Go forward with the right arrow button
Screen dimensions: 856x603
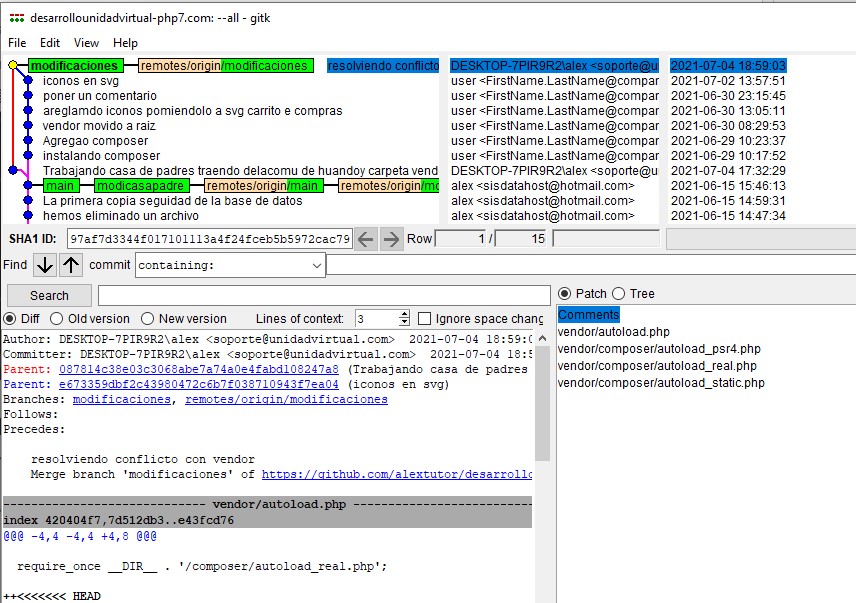point(391,239)
